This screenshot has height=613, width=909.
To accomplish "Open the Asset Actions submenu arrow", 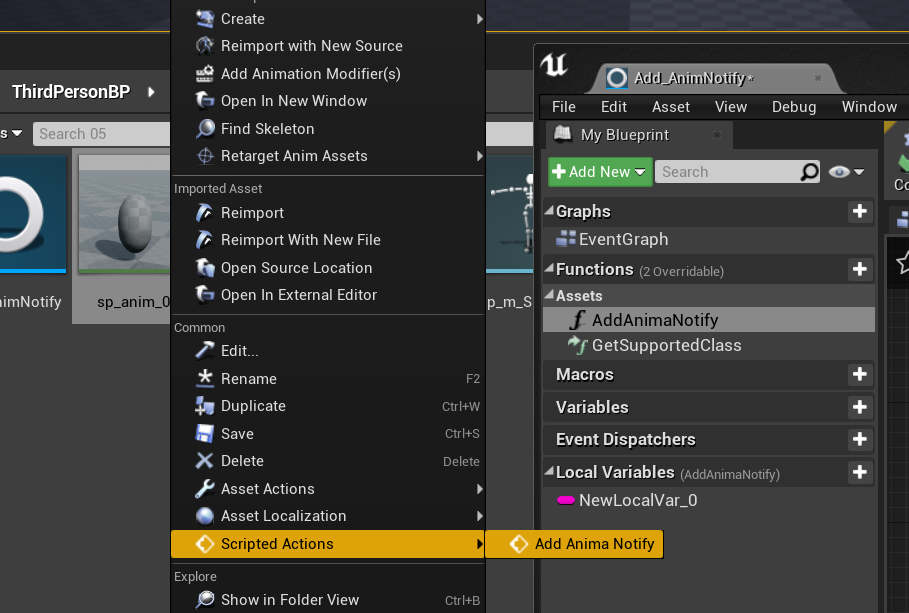I will (479, 489).
